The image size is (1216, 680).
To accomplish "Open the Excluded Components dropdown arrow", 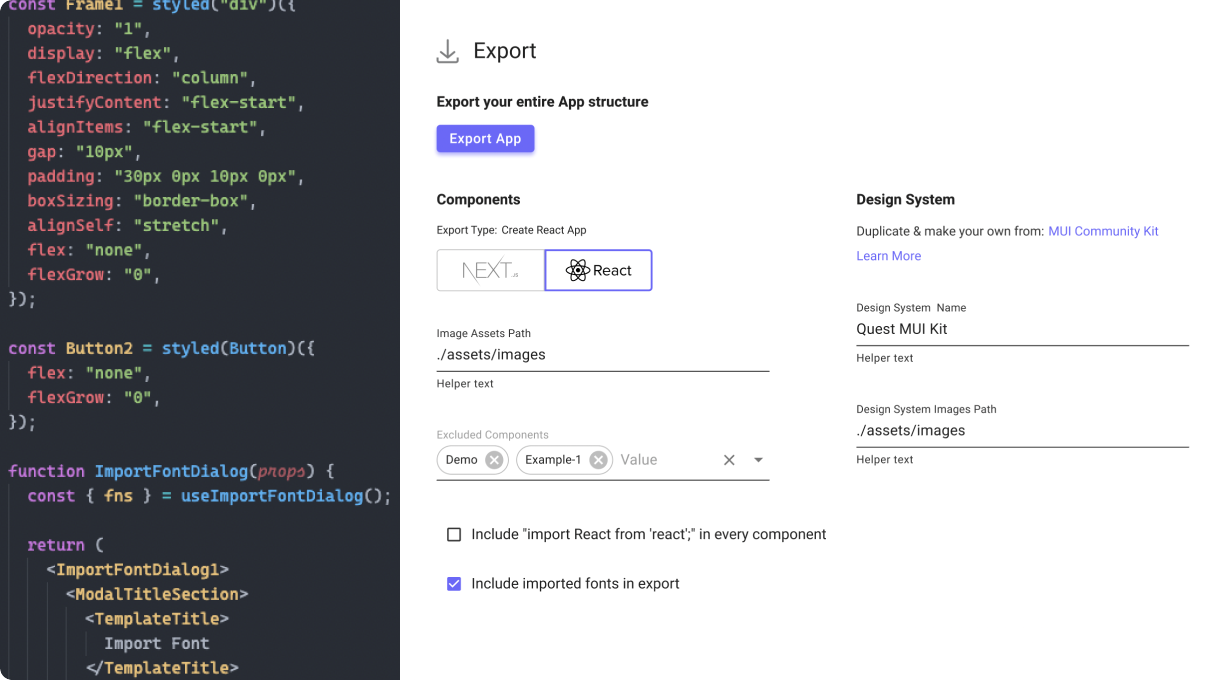I will (758, 460).
